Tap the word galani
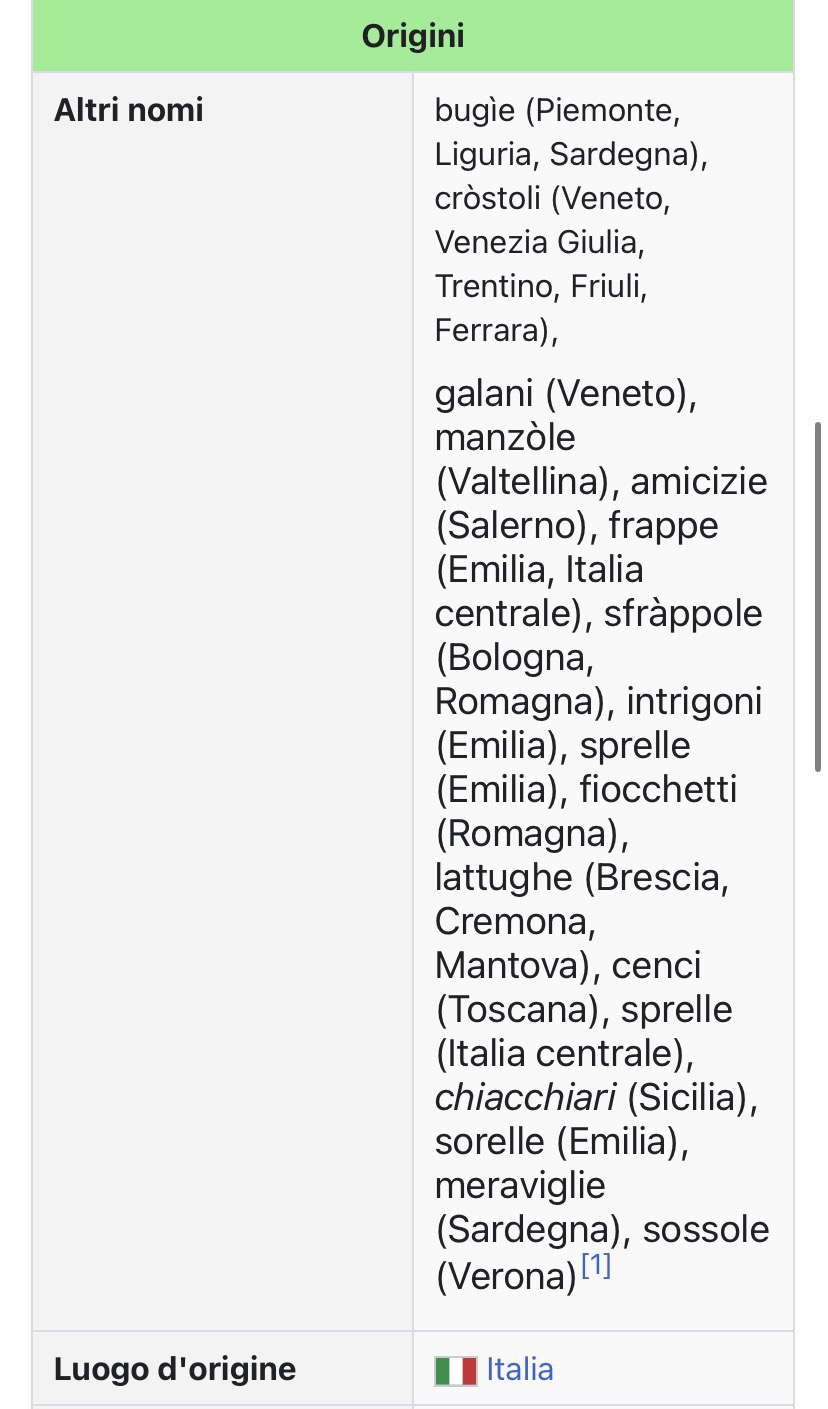 (x=484, y=394)
